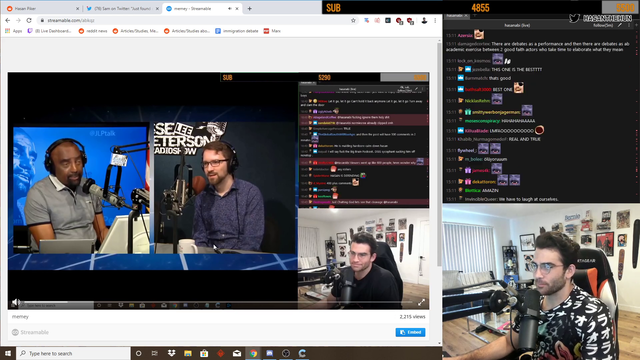This screenshot has height=360, width=640.
Task: Click the Streamable logo link
Action: (30, 332)
